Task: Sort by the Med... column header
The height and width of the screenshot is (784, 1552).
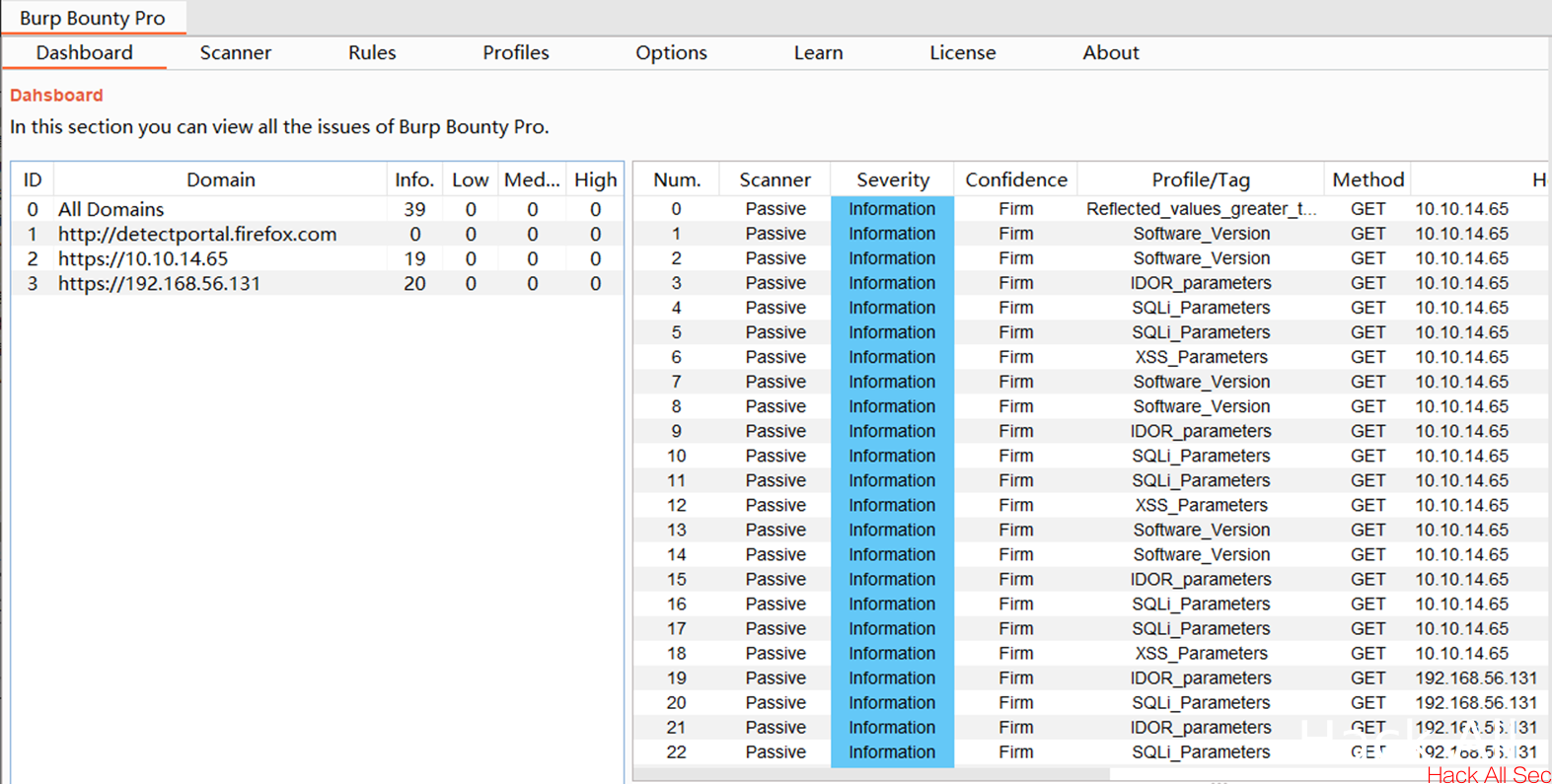Action: [532, 179]
